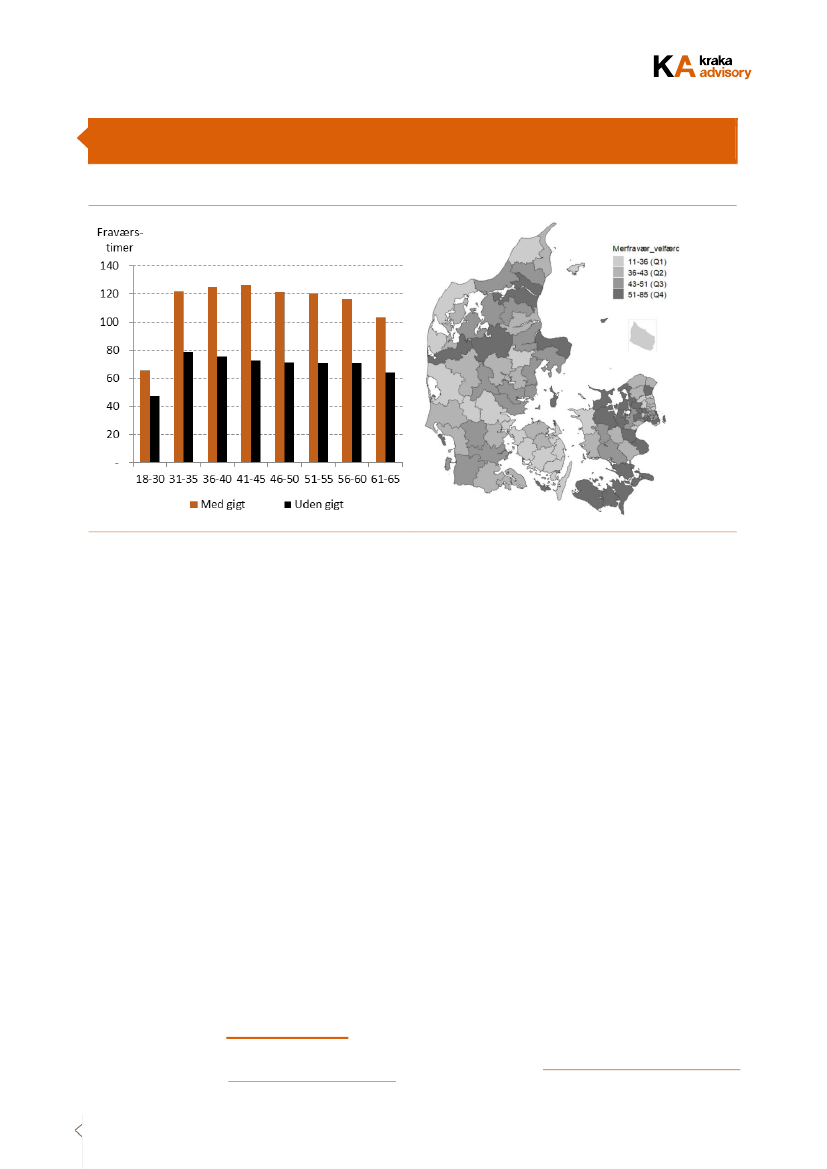This screenshot has width=827, height=1169.
Task: Click the Bornholm inset on the map
Action: pos(642,335)
